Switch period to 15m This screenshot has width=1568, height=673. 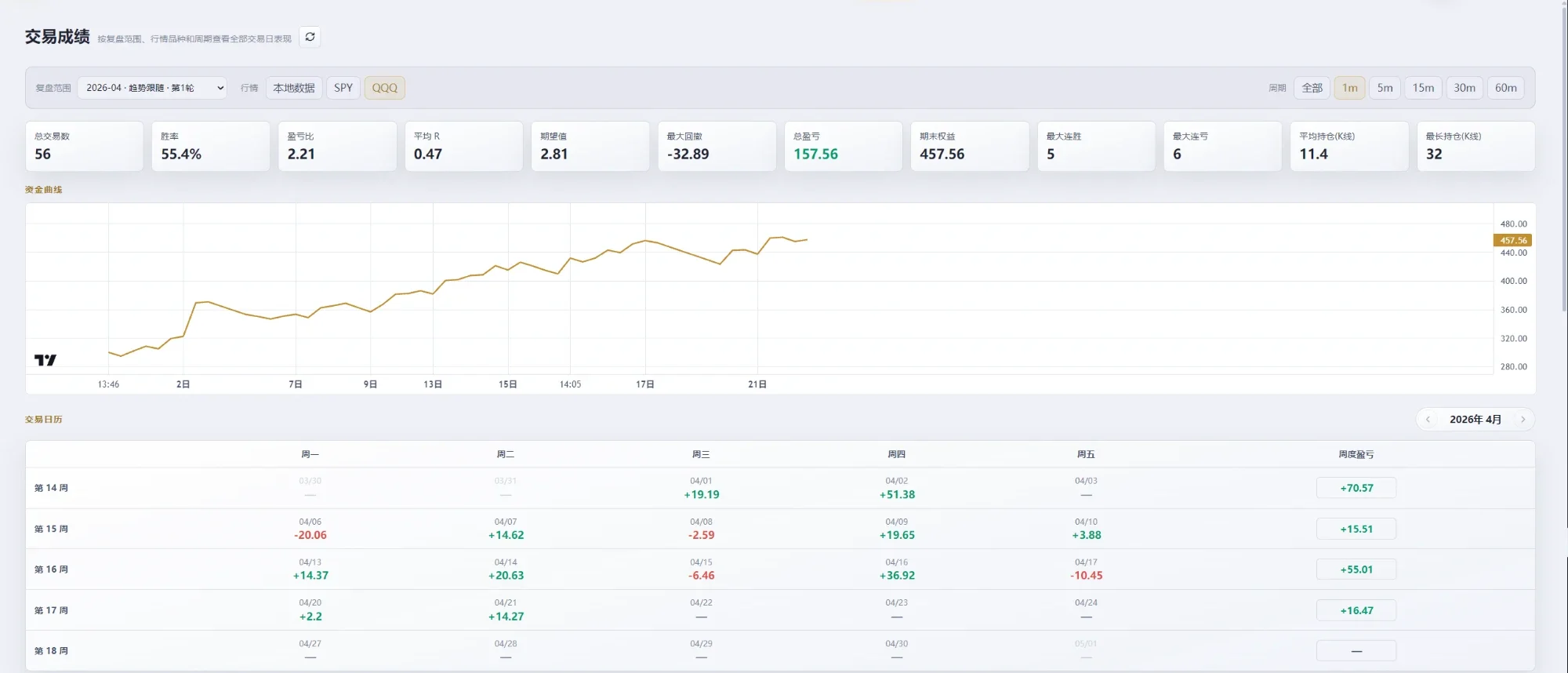tap(1423, 88)
